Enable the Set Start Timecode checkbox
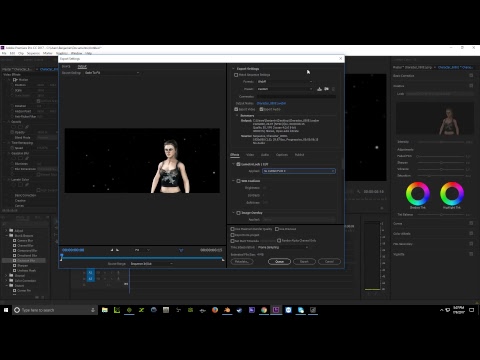480x360 pixels. [232, 241]
